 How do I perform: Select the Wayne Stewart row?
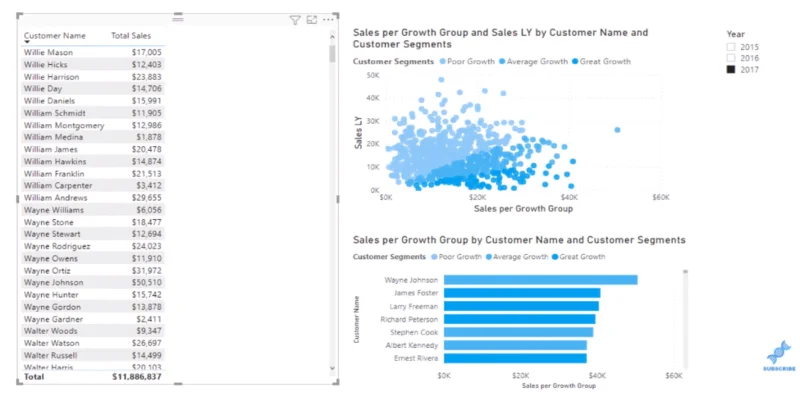coord(93,234)
